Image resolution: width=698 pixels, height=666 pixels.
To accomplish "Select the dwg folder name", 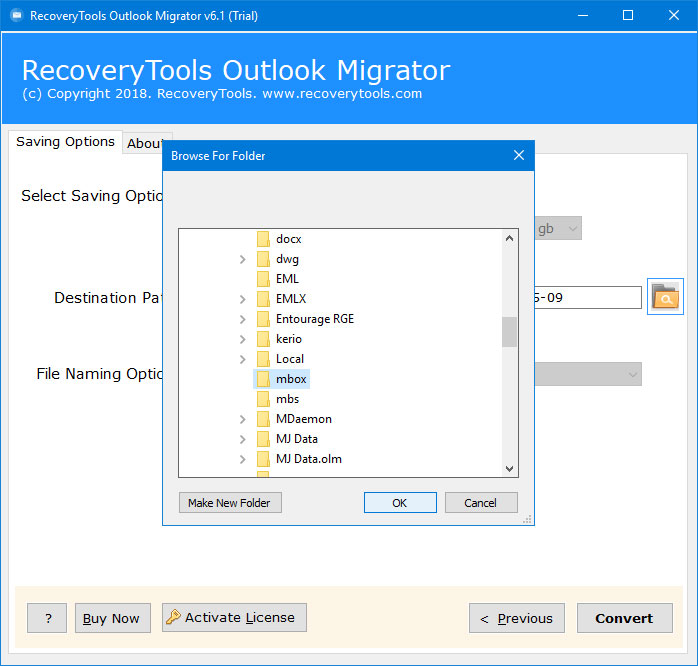I will coord(287,259).
